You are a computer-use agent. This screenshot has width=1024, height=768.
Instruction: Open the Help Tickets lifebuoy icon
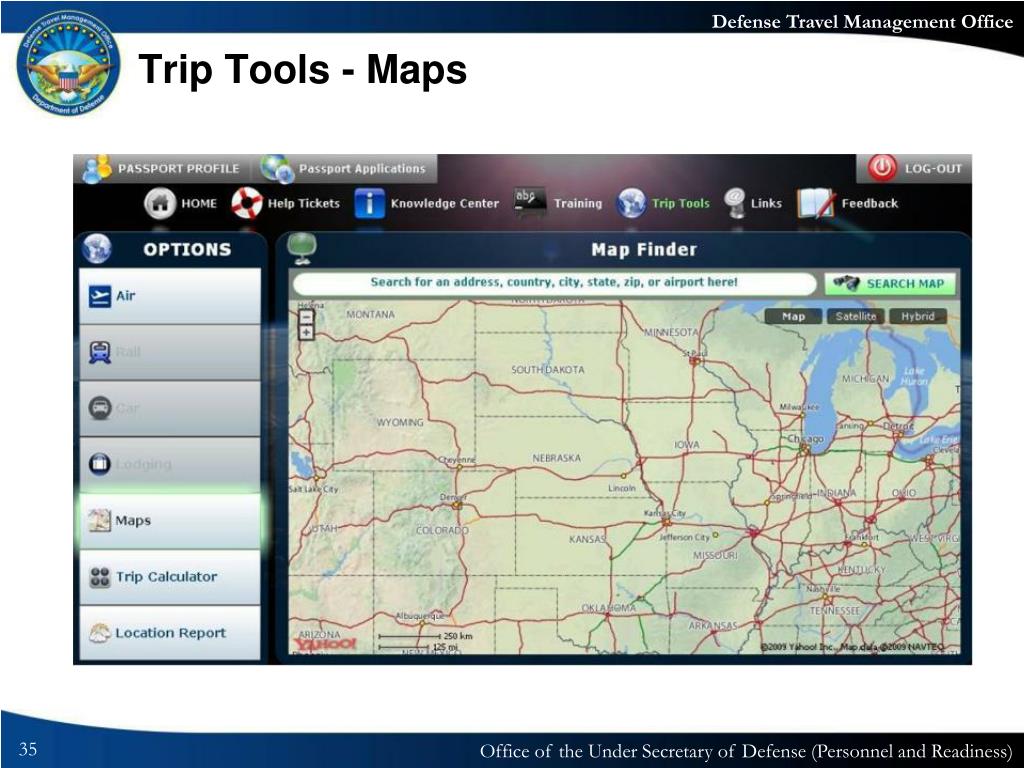(x=247, y=203)
